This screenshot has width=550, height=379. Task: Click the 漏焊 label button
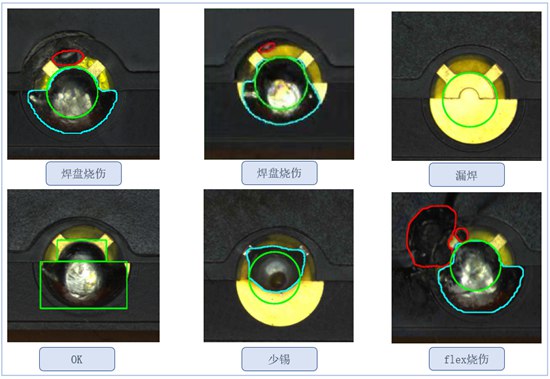click(467, 174)
